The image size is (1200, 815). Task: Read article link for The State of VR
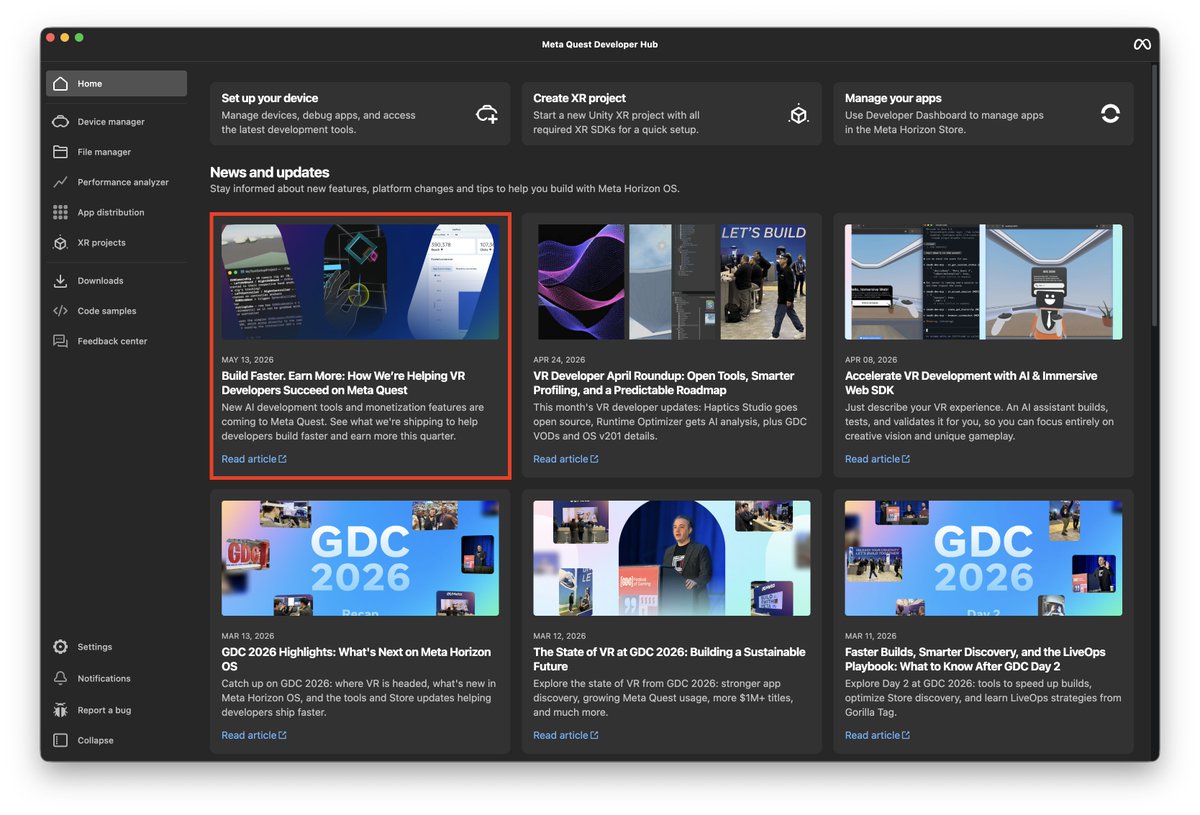coord(566,735)
